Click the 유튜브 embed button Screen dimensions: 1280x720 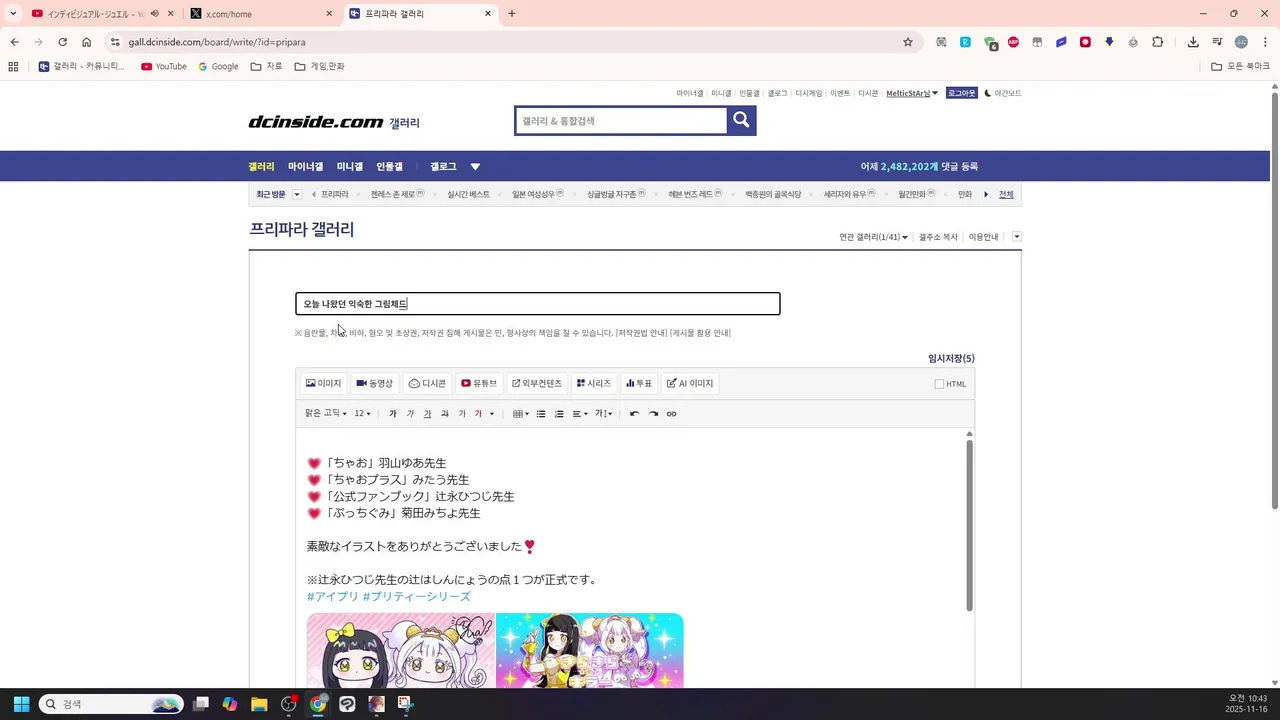[479, 383]
